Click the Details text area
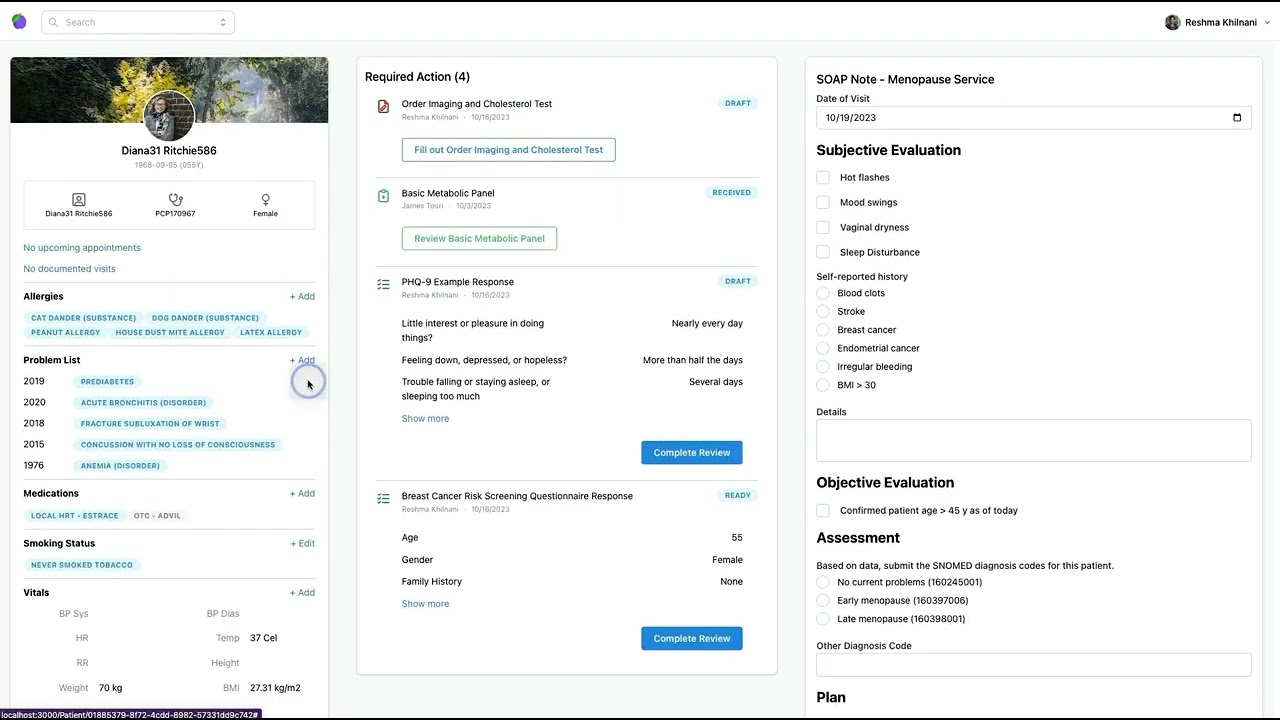The width and height of the screenshot is (1280, 720). click(1033, 440)
